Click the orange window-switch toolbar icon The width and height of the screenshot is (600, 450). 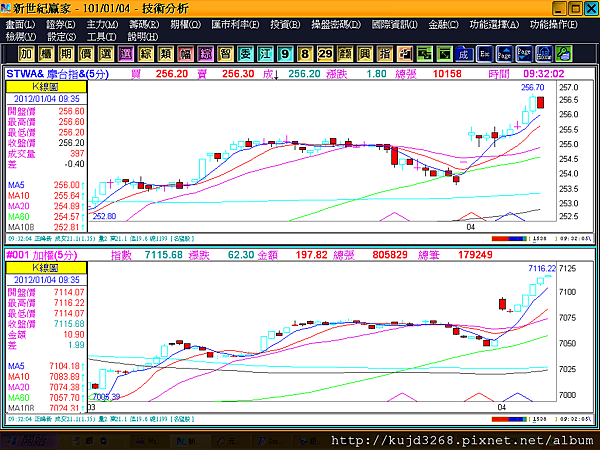405,54
